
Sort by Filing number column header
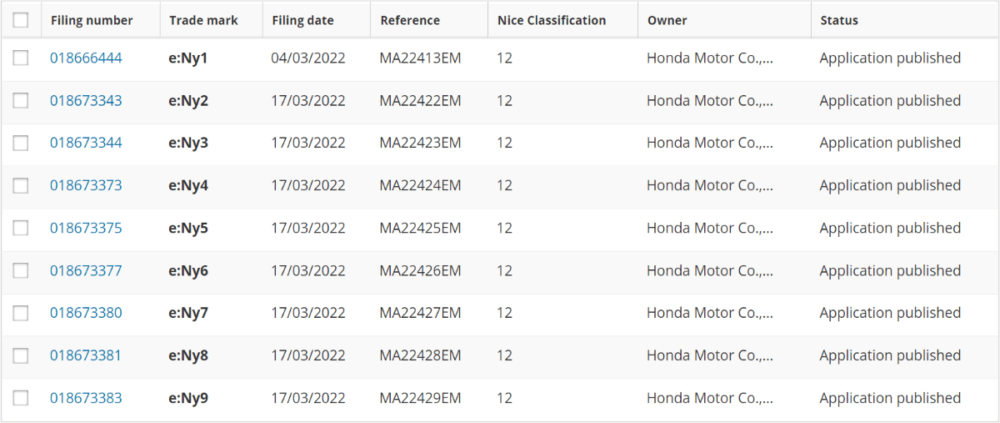pos(91,20)
